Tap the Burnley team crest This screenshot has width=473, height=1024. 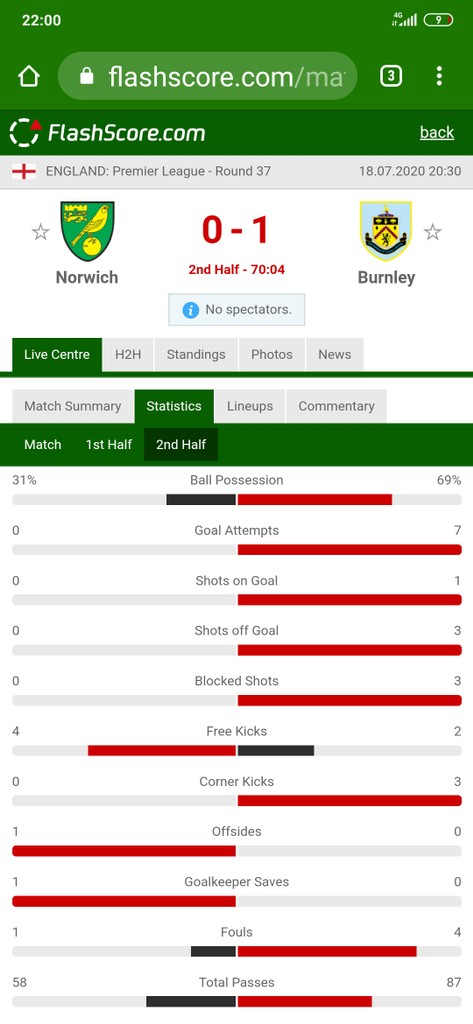(385, 231)
